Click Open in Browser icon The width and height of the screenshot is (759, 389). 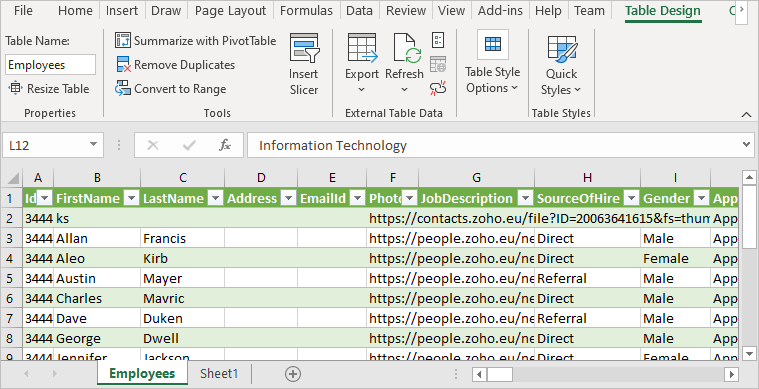(438, 64)
